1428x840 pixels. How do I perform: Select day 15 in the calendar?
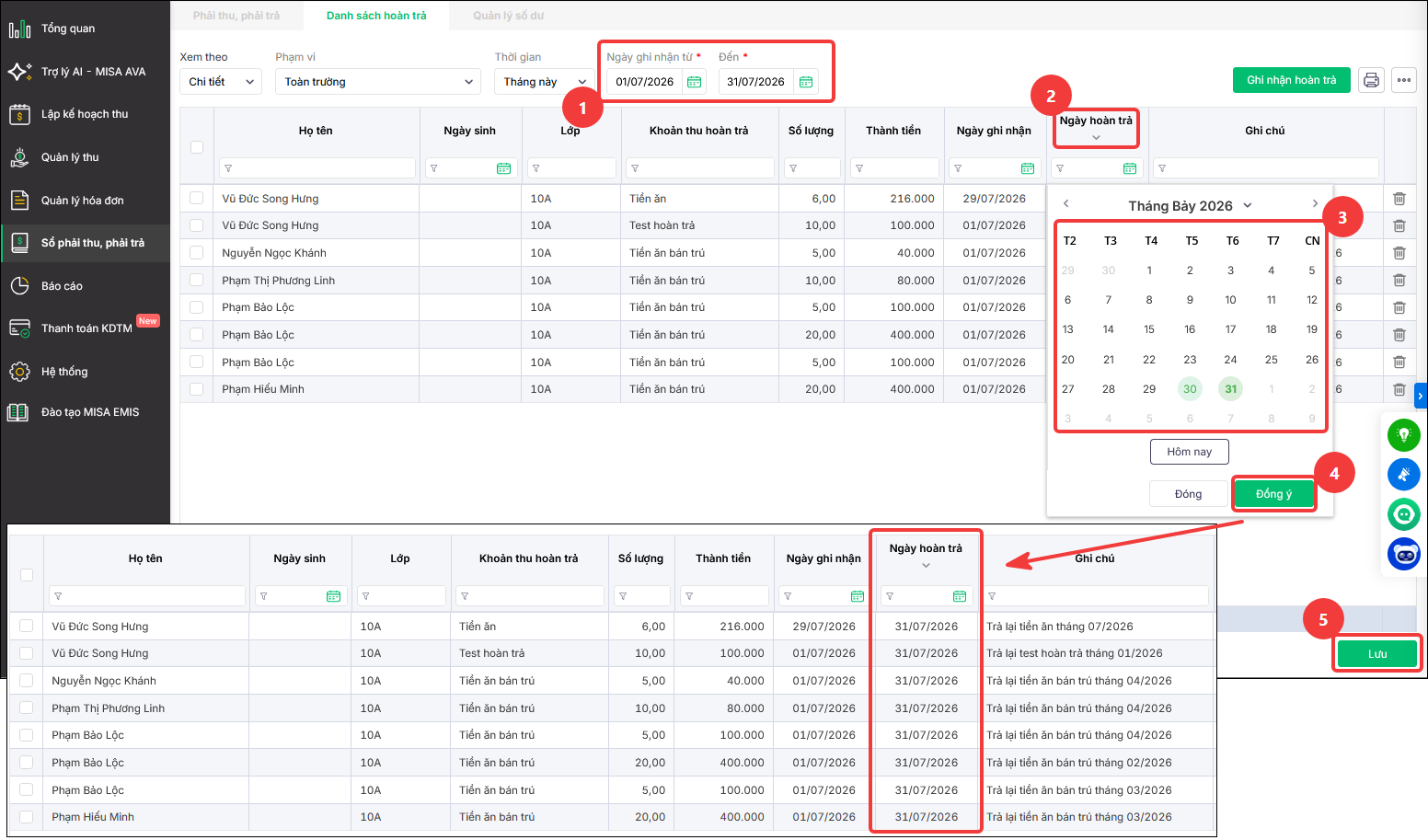pyautogui.click(x=1149, y=329)
